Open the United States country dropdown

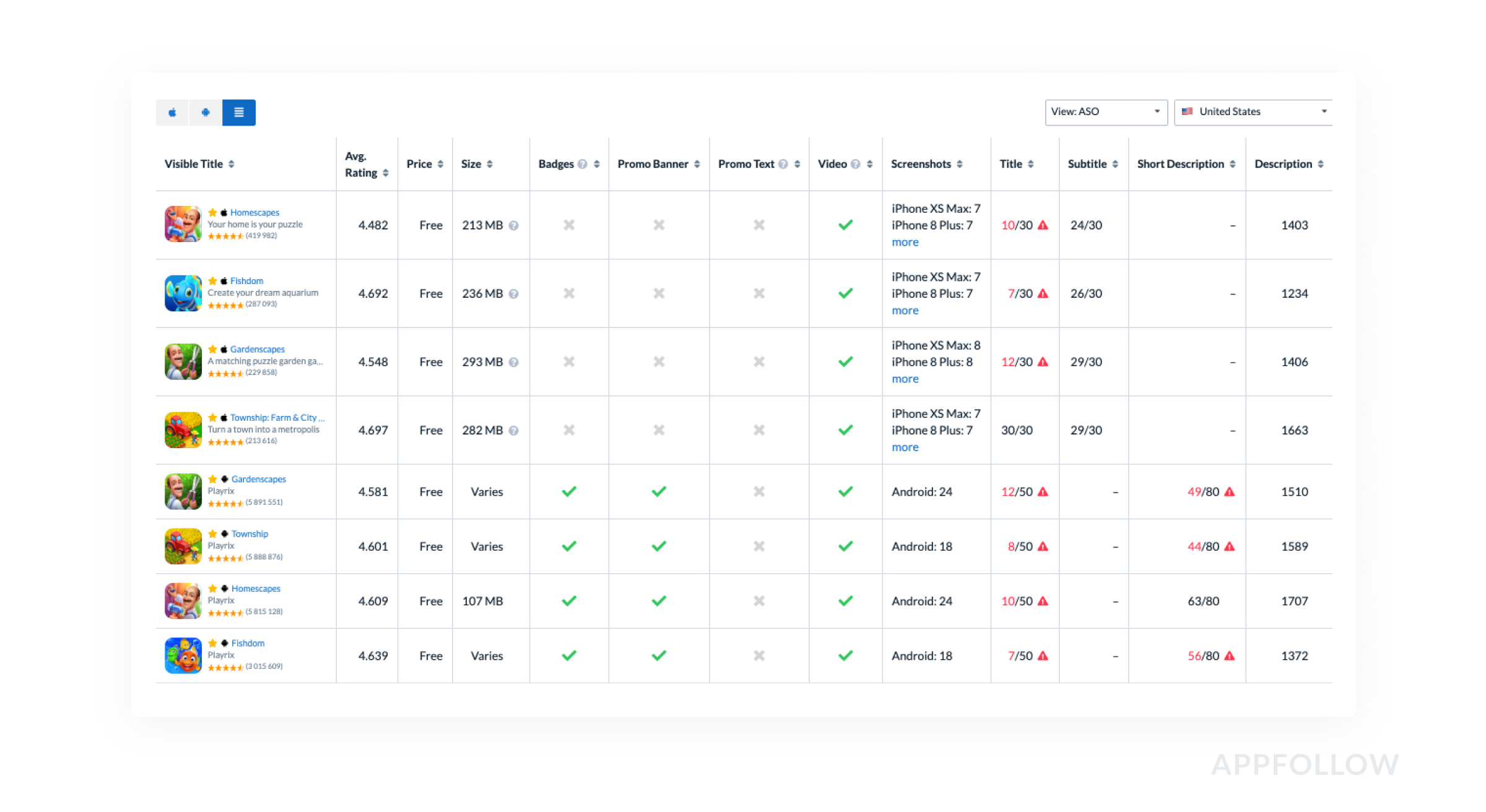pos(1253,112)
